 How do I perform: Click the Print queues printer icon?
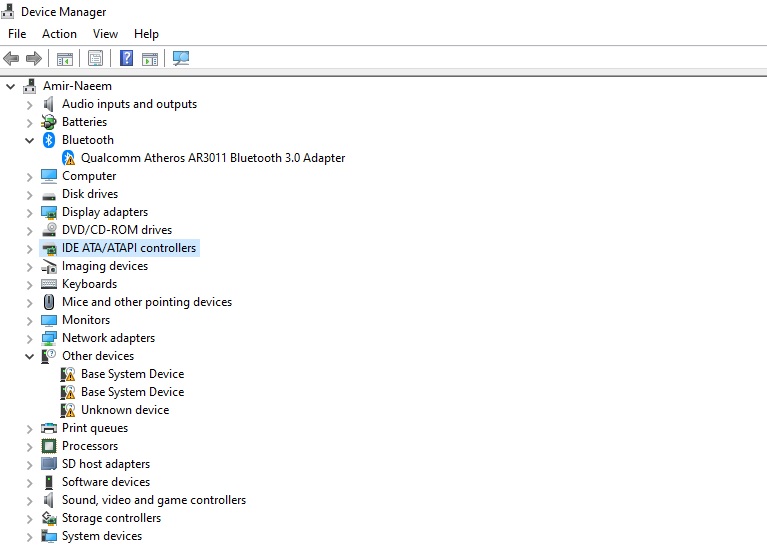tap(49, 428)
